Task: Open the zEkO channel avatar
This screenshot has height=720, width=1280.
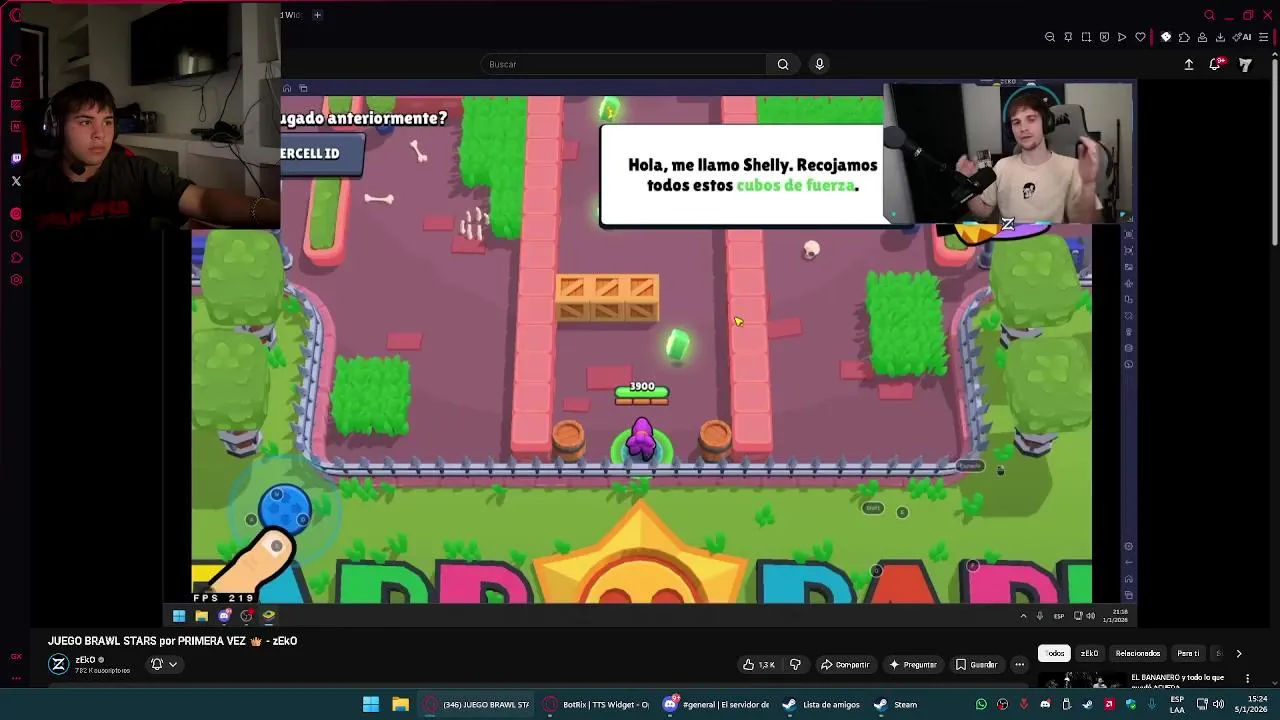Action: pyautogui.click(x=59, y=664)
